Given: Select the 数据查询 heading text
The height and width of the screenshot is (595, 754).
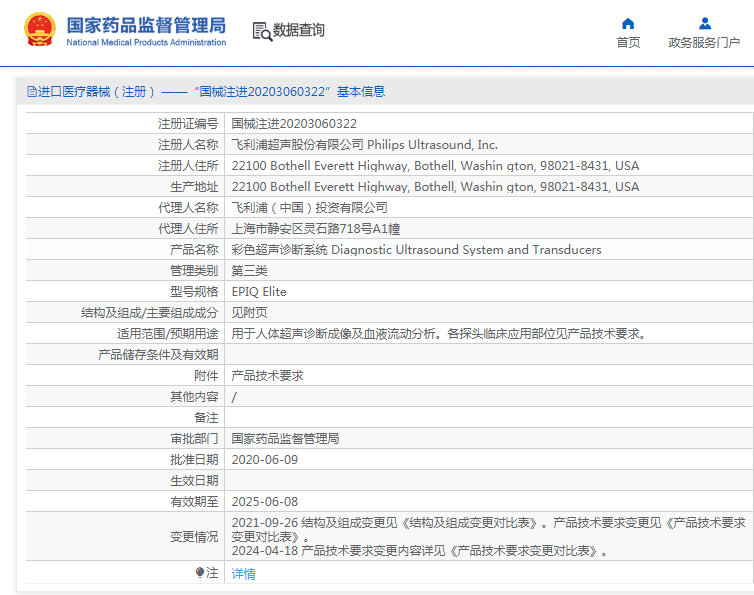Looking at the screenshot, I should point(298,31).
